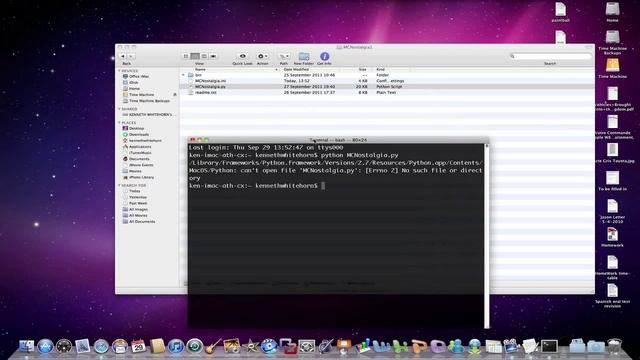Switch Finder to Cover Flow view
Screen dimensions: 640x360
213,56
